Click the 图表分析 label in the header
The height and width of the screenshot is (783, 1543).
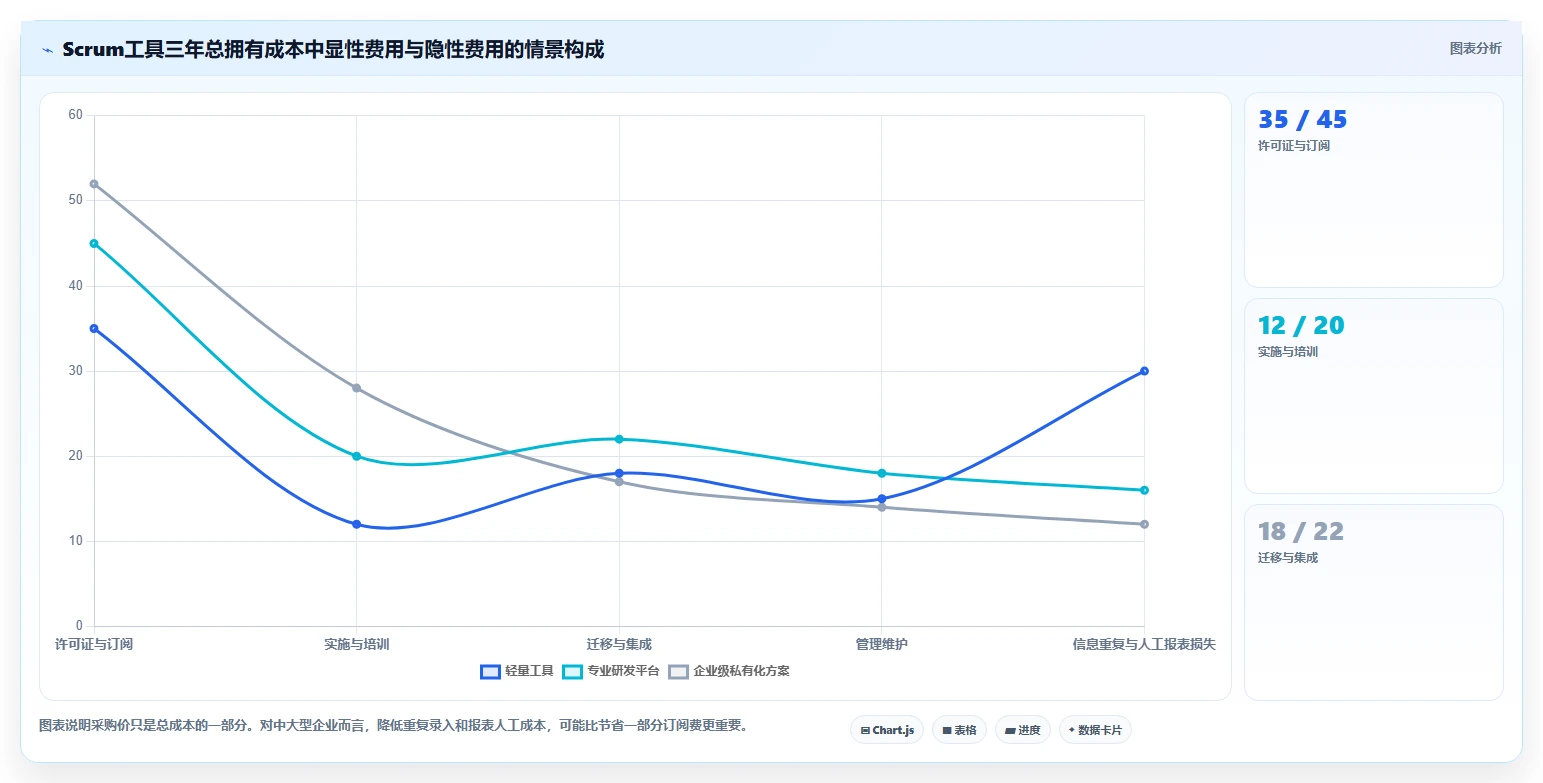click(1476, 48)
